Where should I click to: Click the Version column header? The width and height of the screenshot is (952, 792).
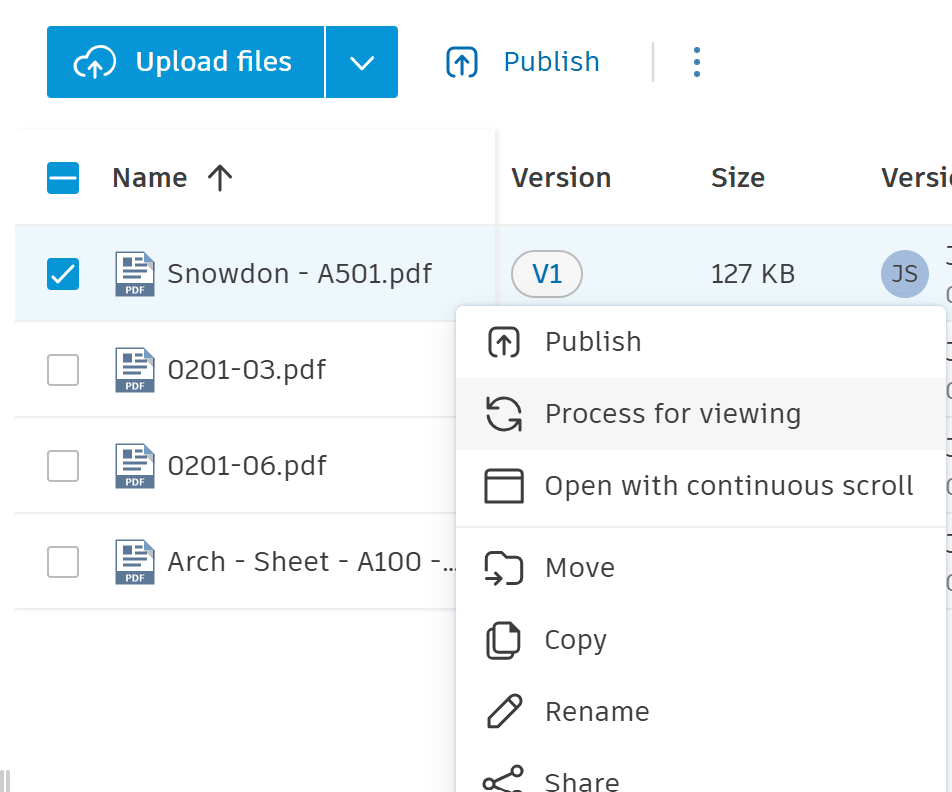pyautogui.click(x=561, y=178)
